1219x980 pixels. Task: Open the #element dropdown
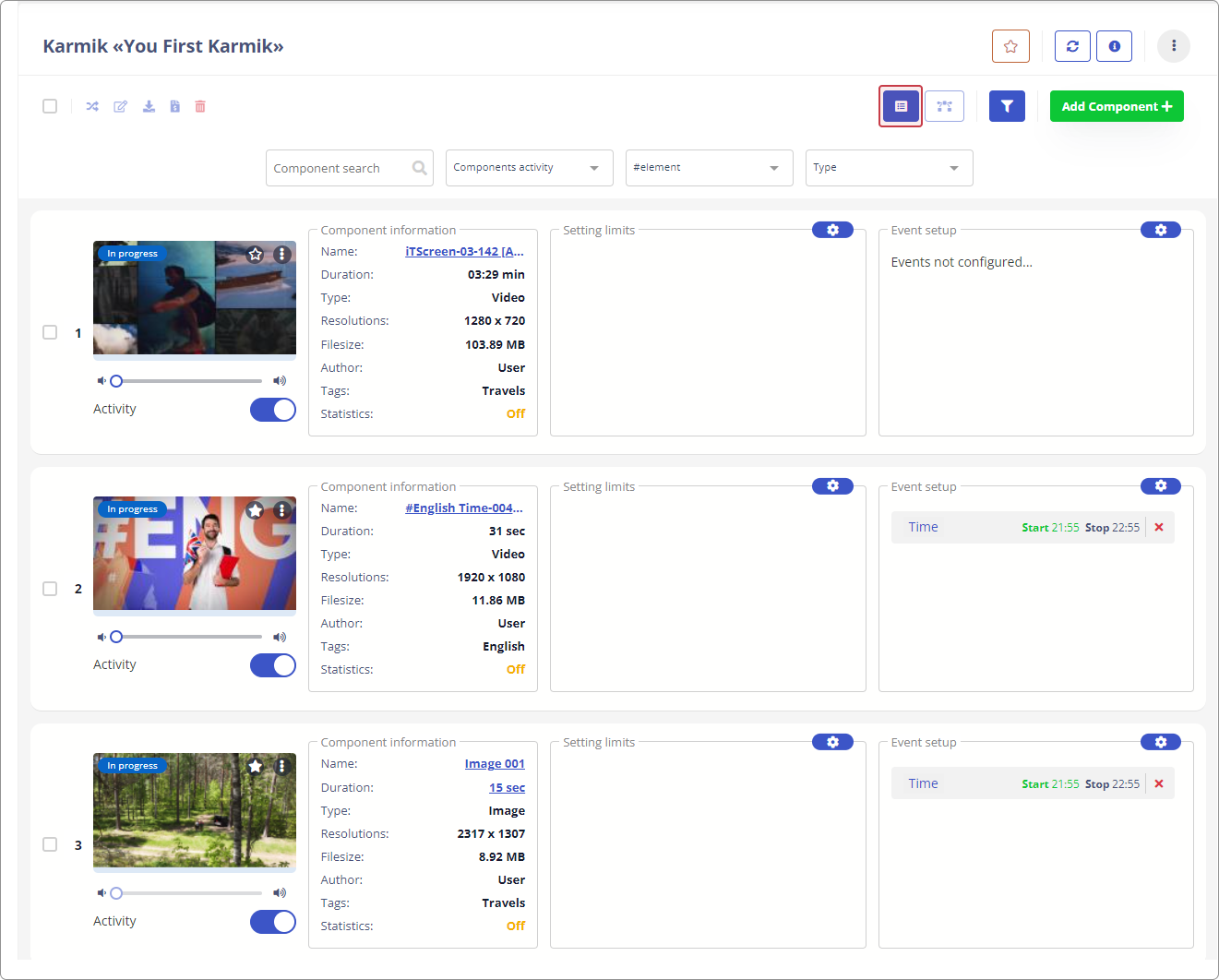click(x=709, y=168)
